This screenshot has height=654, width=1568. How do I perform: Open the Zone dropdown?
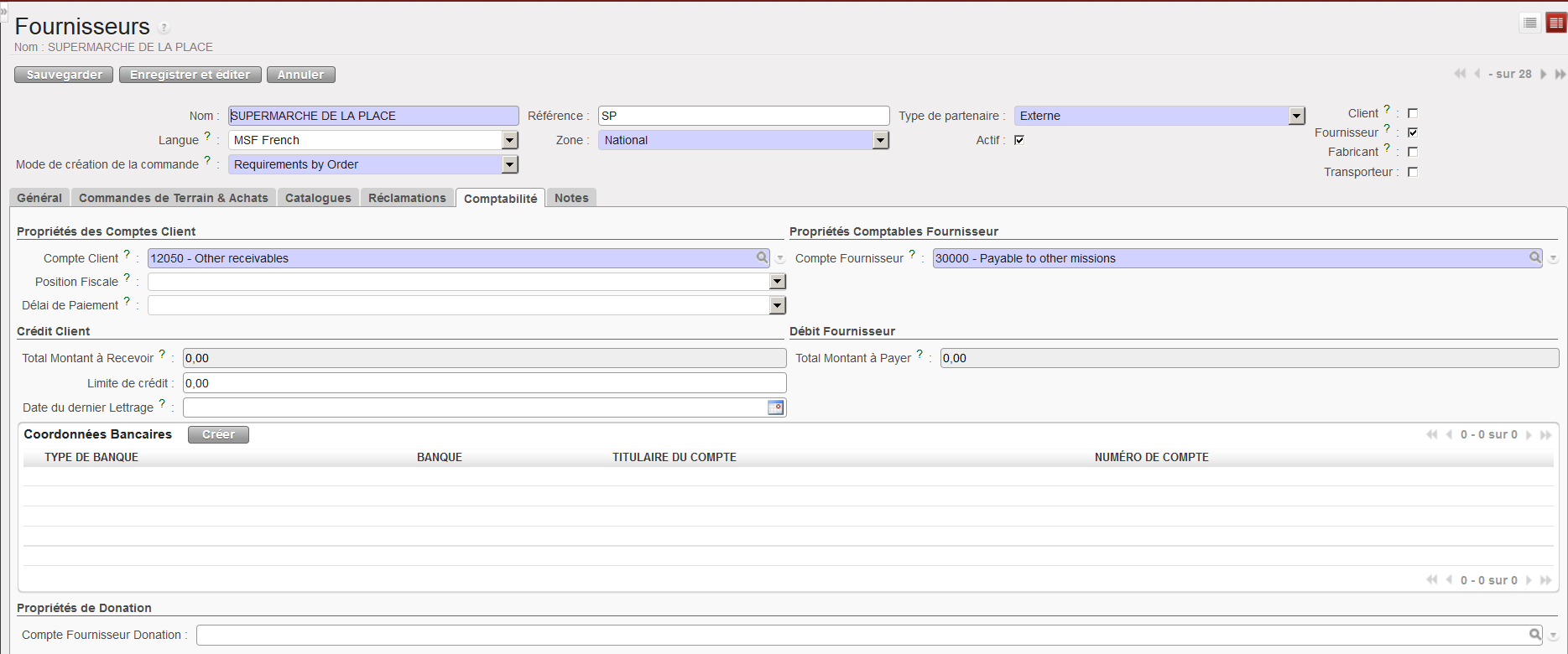click(x=880, y=140)
